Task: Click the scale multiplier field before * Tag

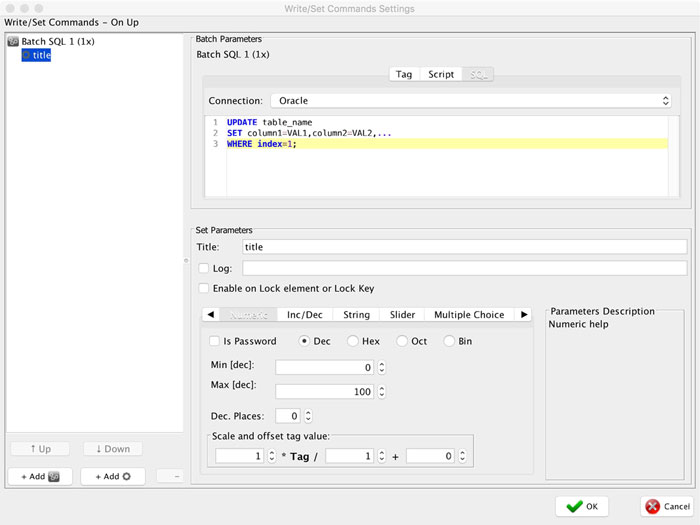Action: (240, 456)
